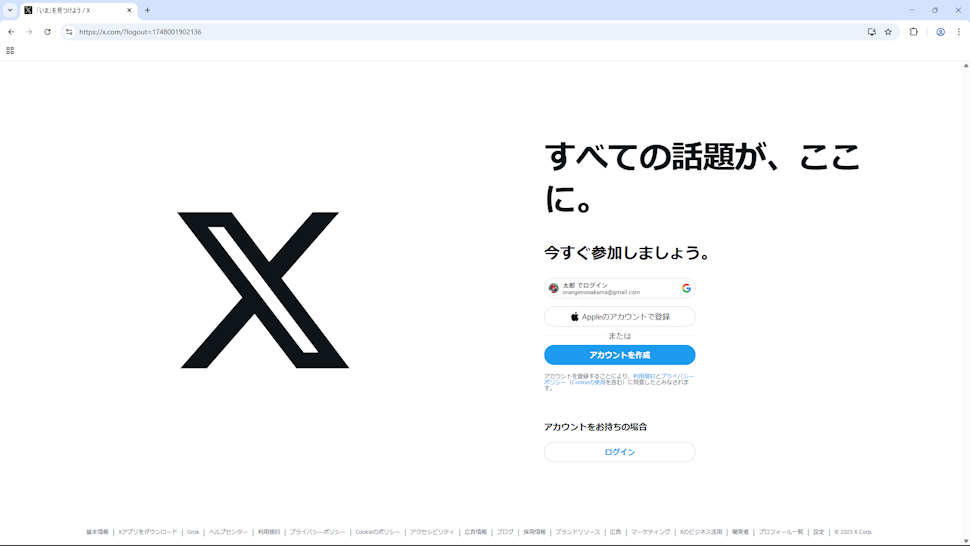Click the large X logo

(264, 290)
